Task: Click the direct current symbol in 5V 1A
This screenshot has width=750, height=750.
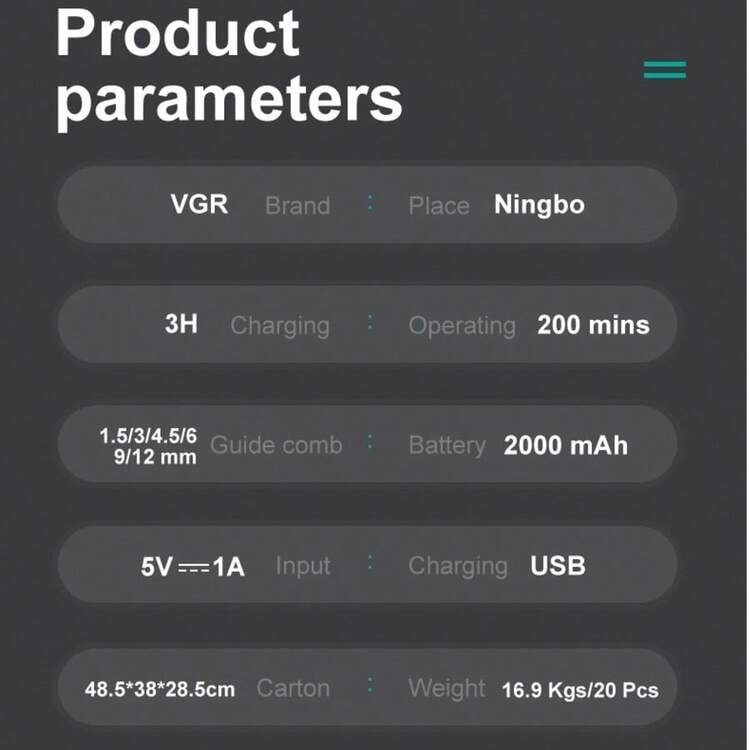Action: point(193,567)
